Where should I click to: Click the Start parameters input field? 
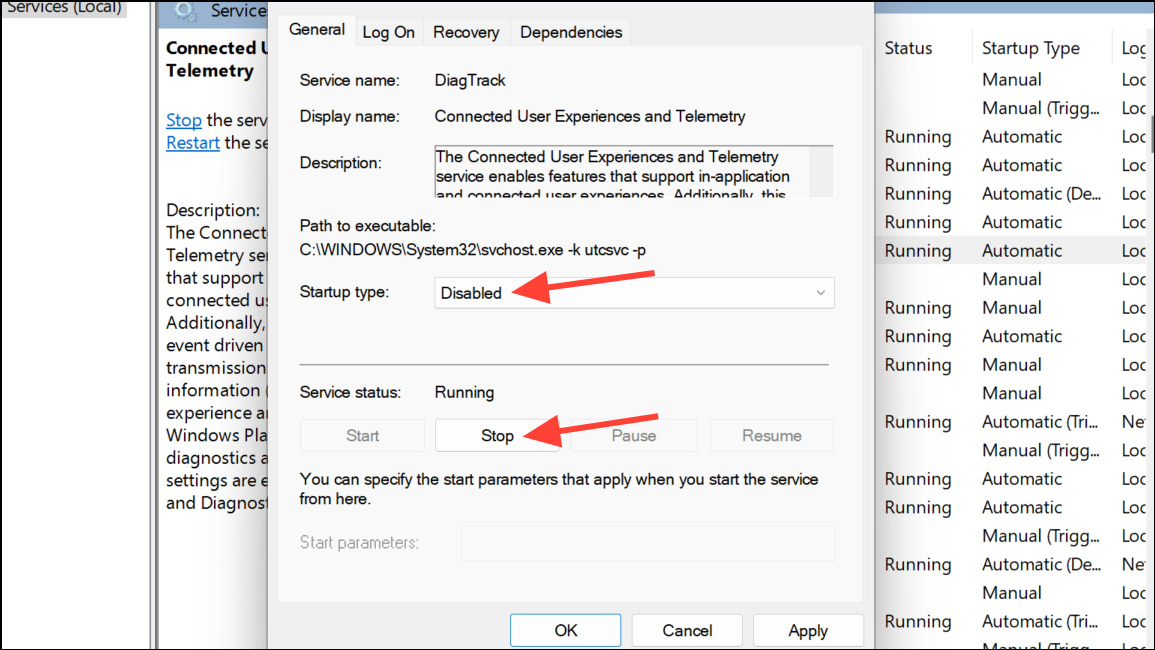pos(648,543)
